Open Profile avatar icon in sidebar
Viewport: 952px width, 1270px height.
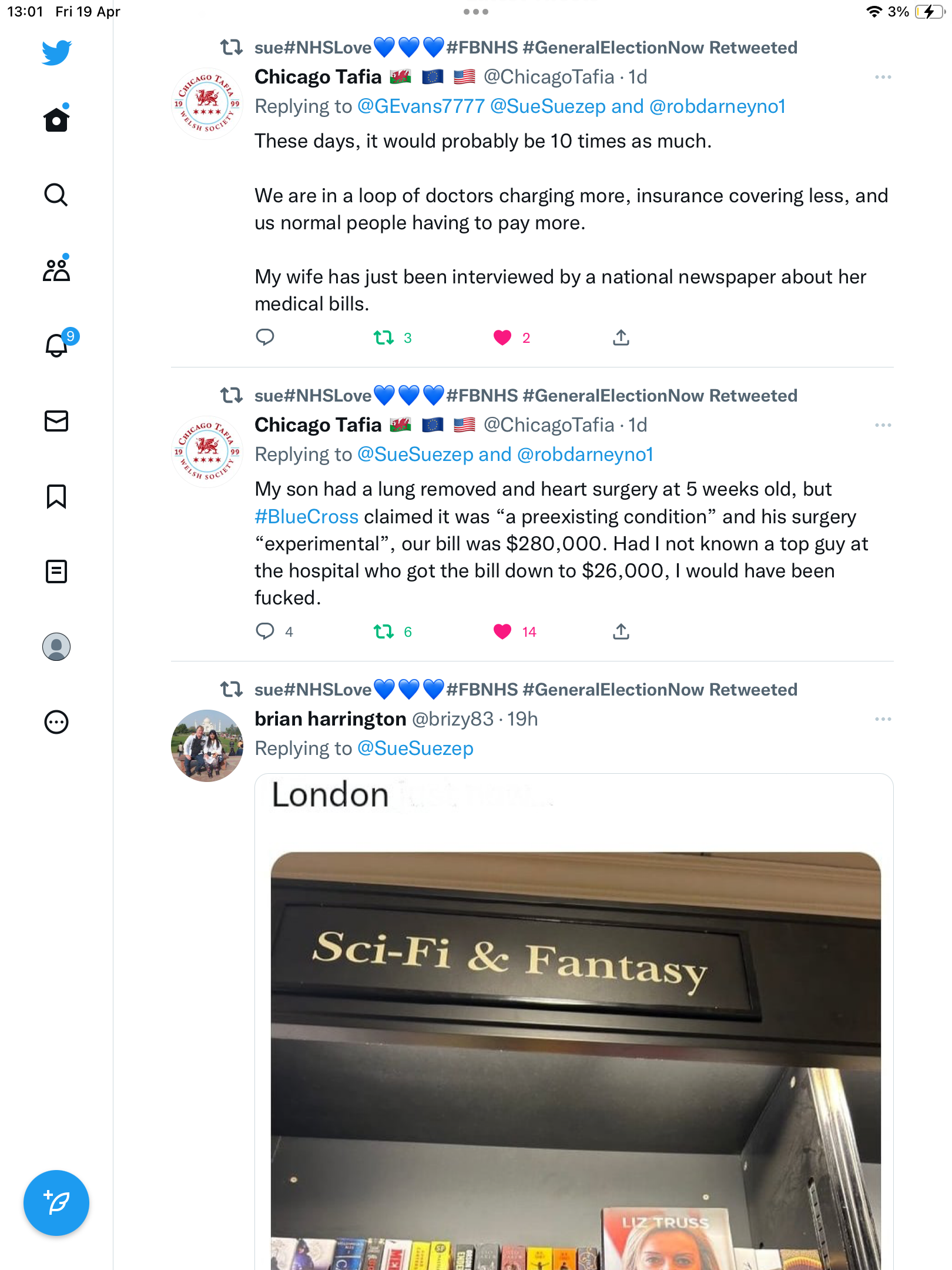click(56, 647)
